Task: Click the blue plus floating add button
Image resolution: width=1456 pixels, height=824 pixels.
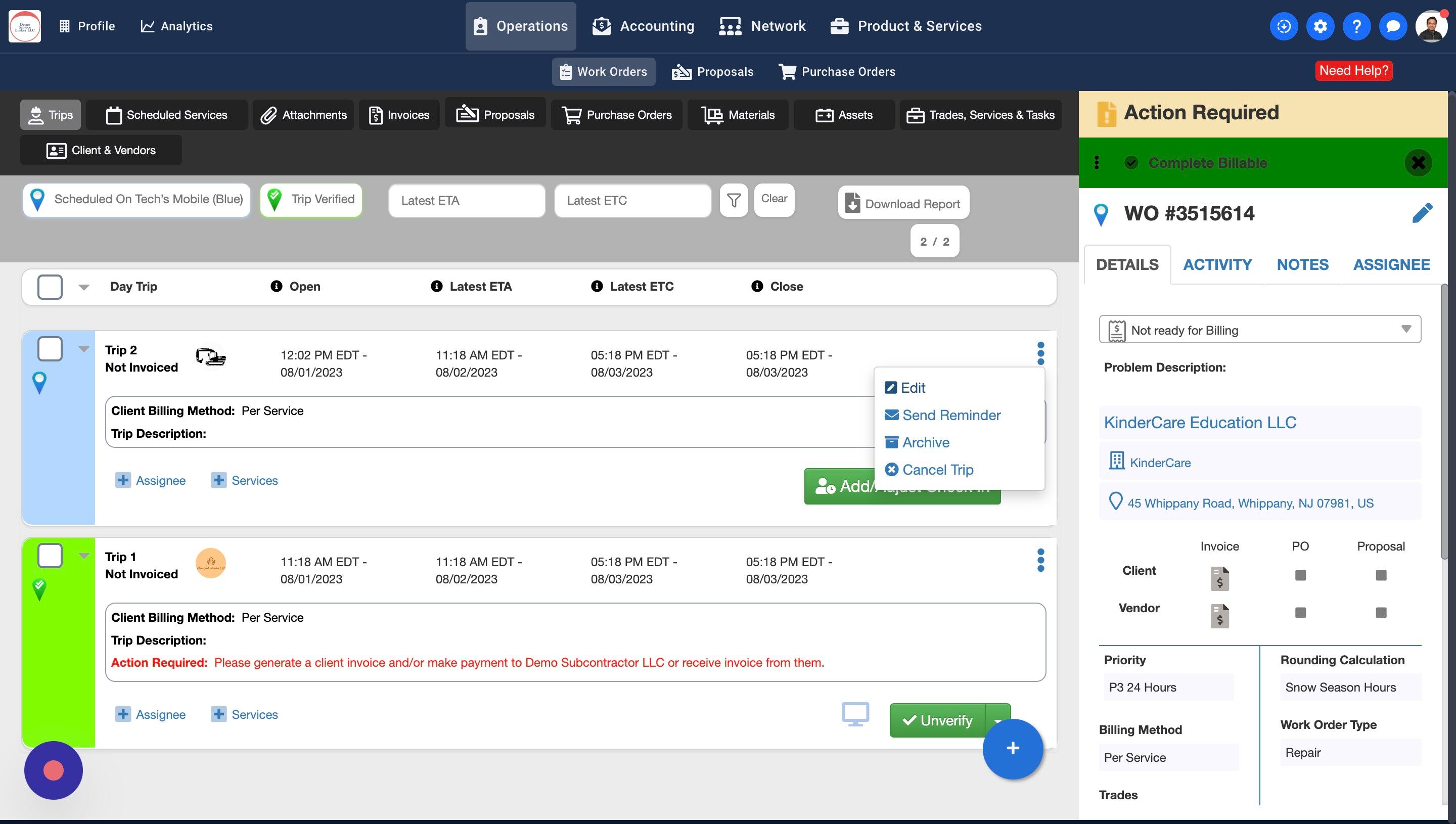Action: point(1012,748)
